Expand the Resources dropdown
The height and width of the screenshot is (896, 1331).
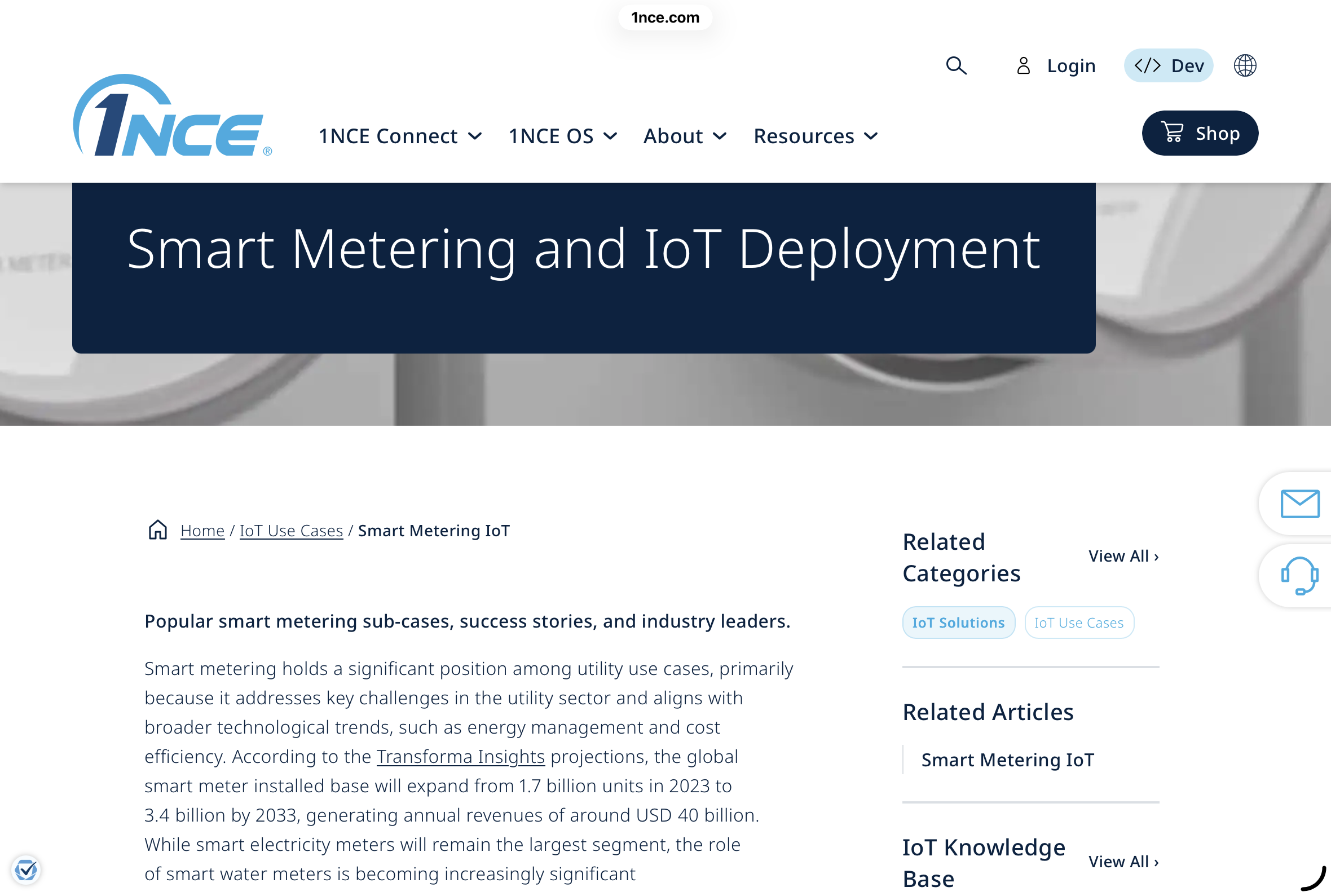click(x=815, y=136)
